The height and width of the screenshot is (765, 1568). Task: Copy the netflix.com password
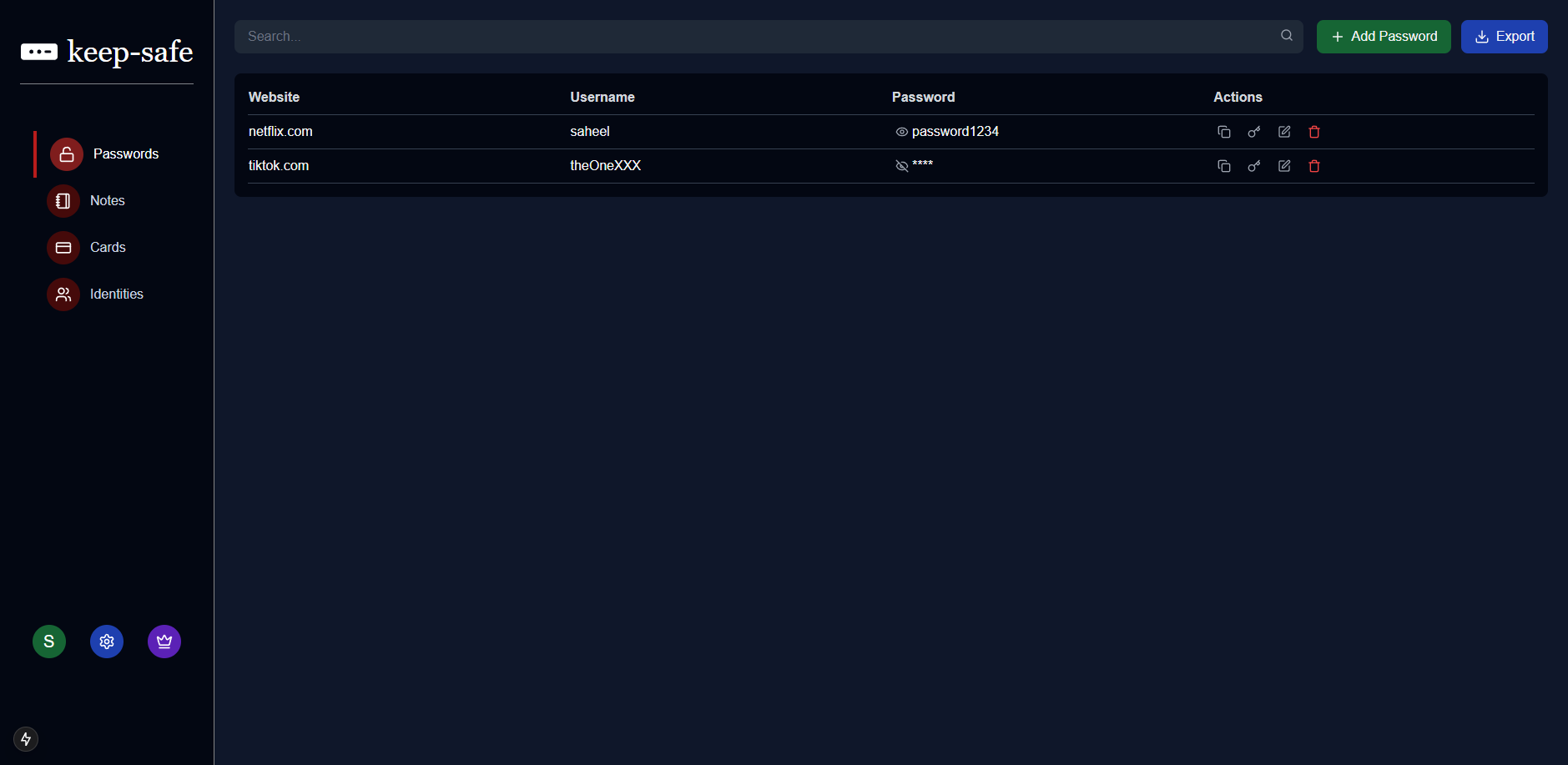click(1223, 132)
